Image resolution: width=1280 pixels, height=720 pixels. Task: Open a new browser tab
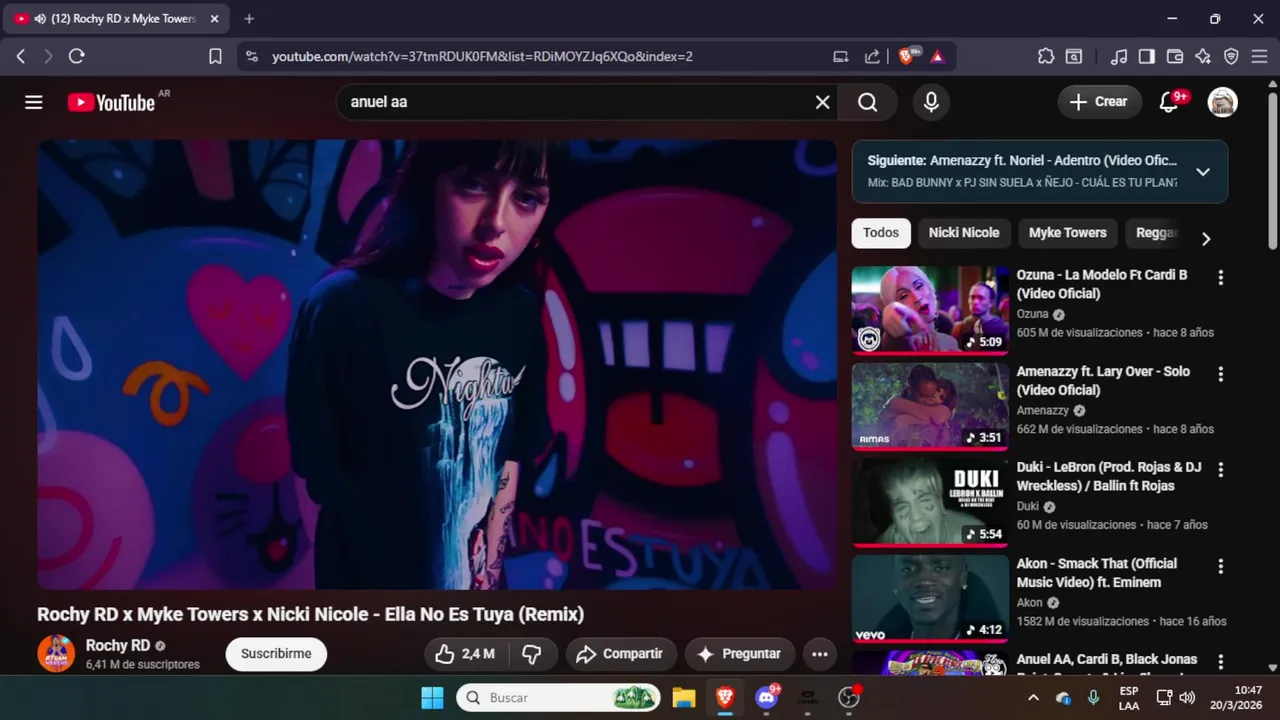click(x=249, y=19)
